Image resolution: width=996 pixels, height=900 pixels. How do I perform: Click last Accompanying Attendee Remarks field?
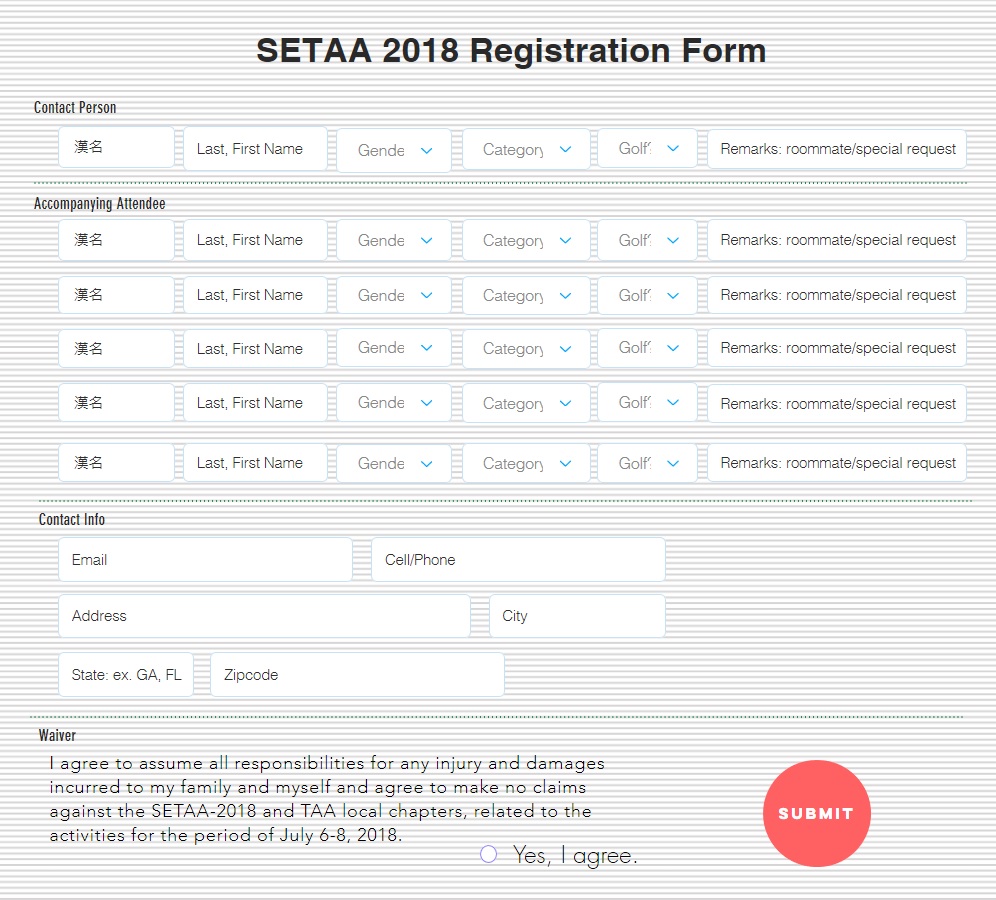click(x=837, y=463)
